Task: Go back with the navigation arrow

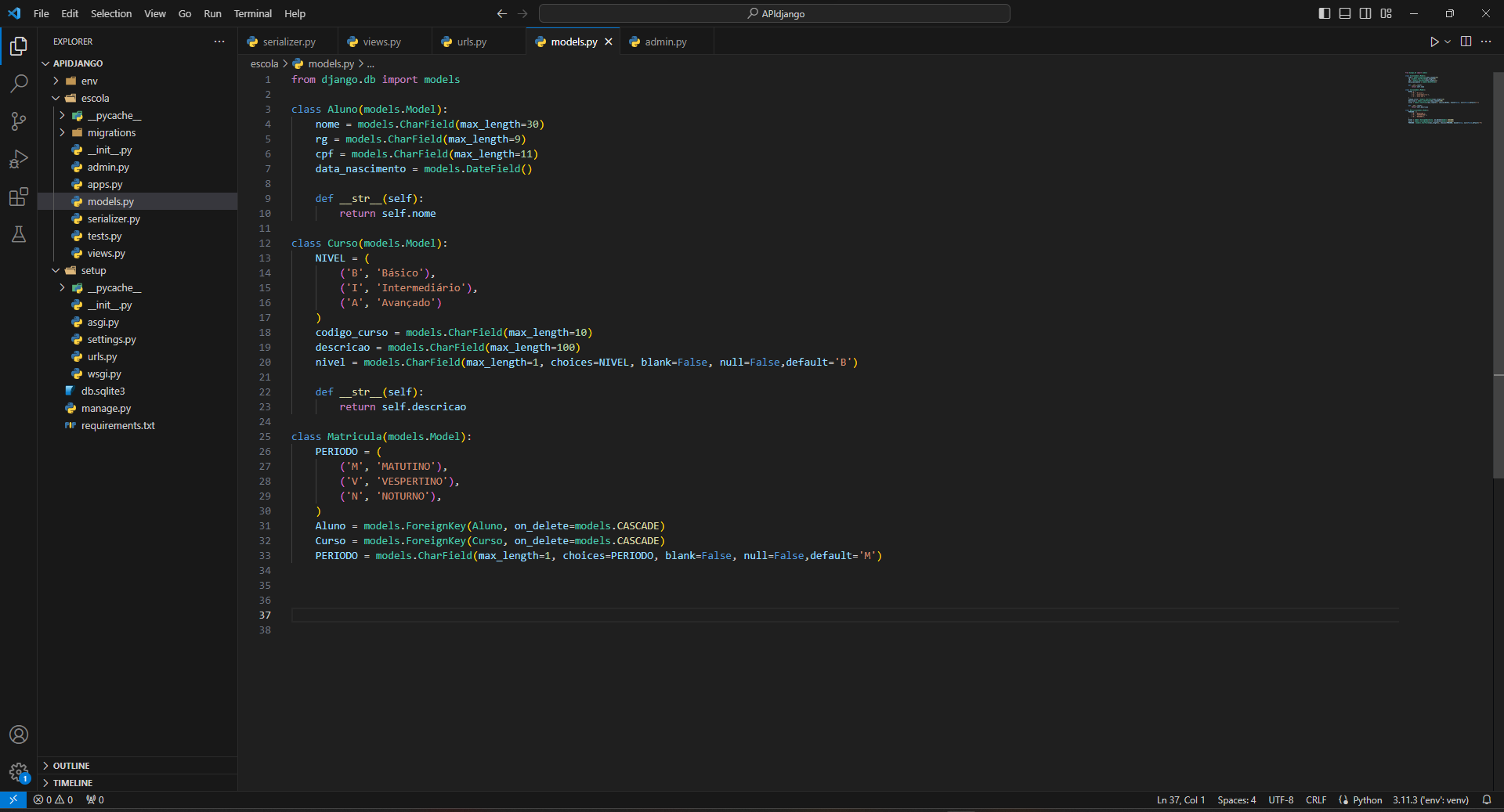Action: [x=502, y=13]
